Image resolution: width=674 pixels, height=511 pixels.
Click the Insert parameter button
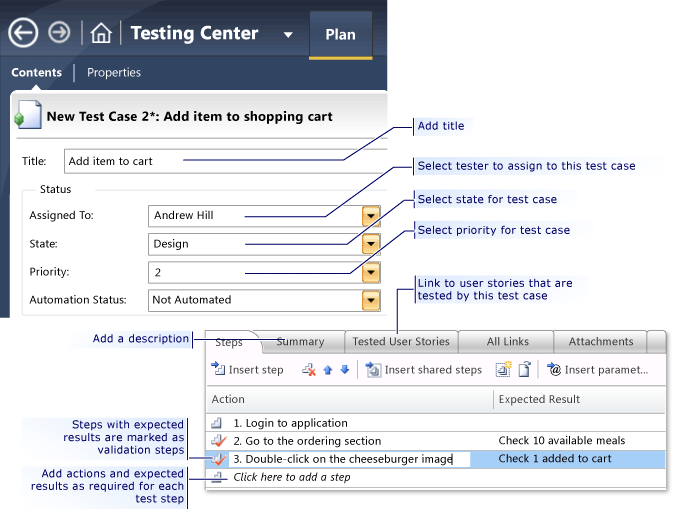click(597, 370)
